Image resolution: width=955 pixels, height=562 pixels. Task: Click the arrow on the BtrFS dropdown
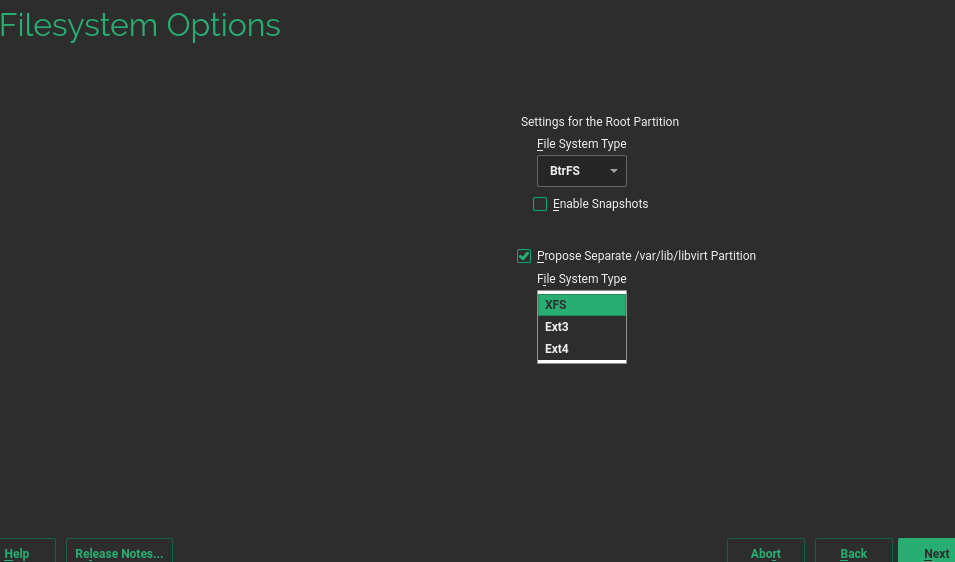tap(614, 171)
